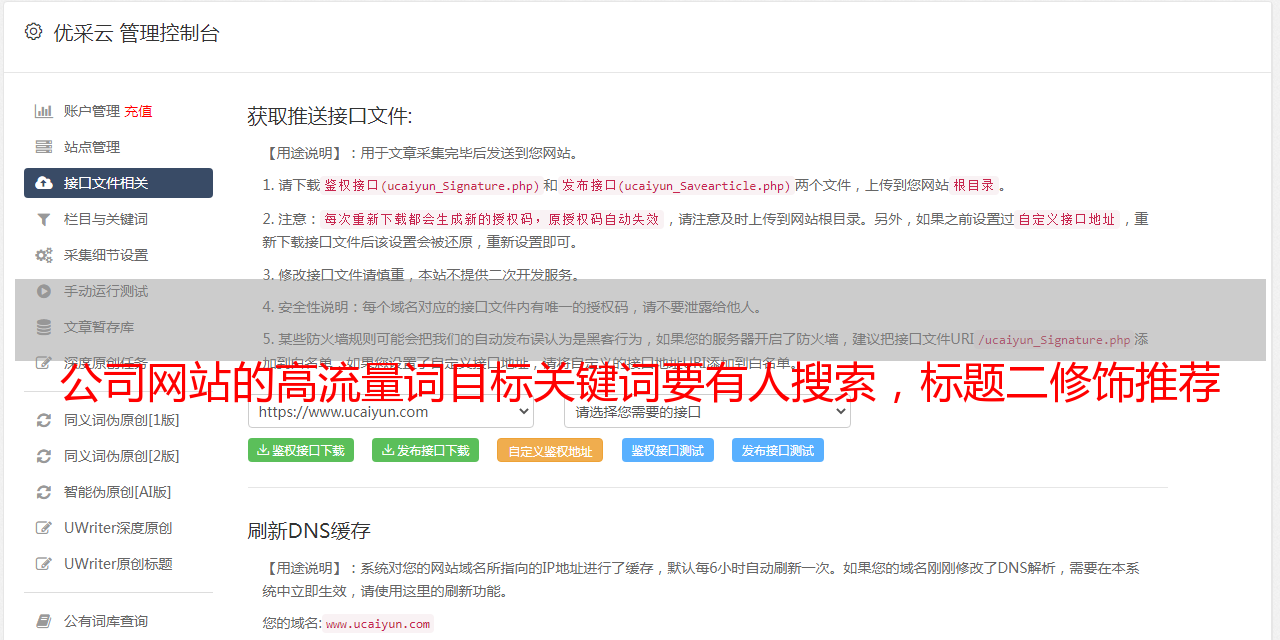
Task: Click the refresh icon for 同义词伪原创[2版]
Action: 44,456
